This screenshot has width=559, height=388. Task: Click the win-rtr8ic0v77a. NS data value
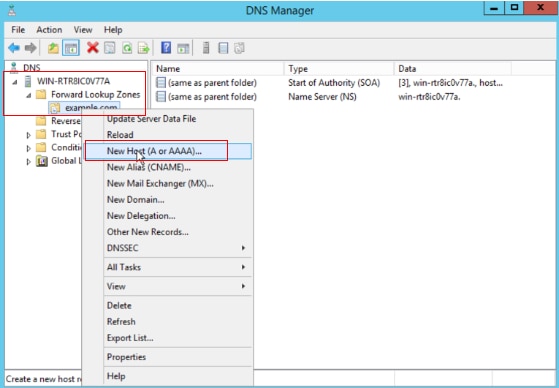[x=429, y=97]
